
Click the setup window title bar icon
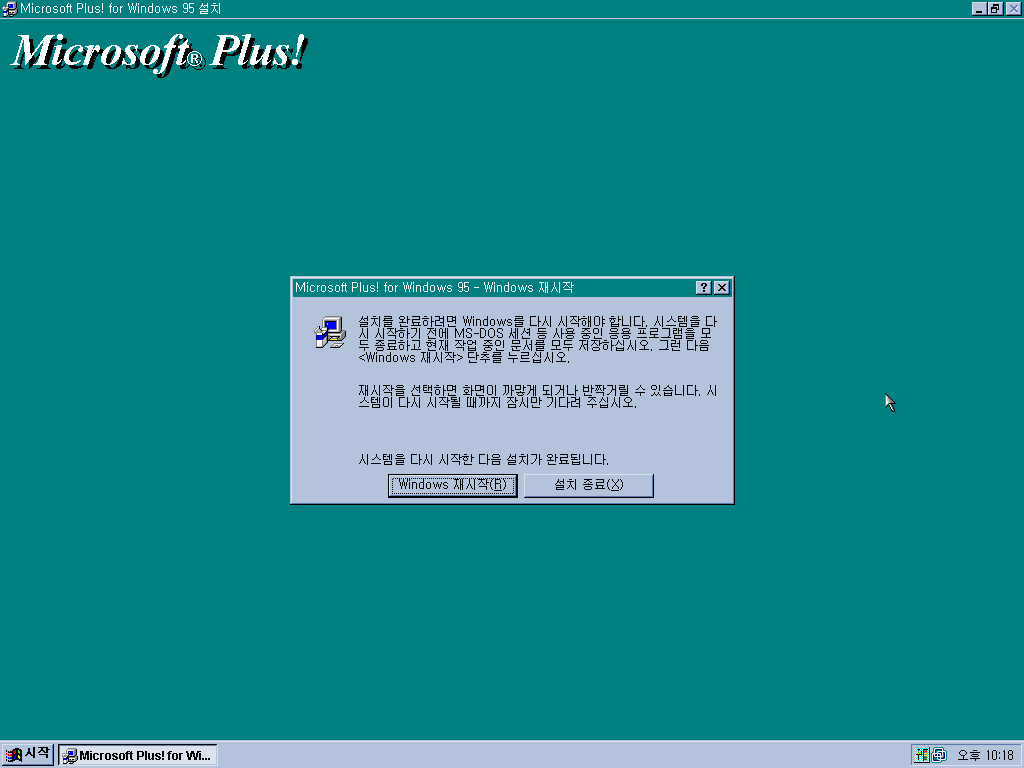point(9,8)
